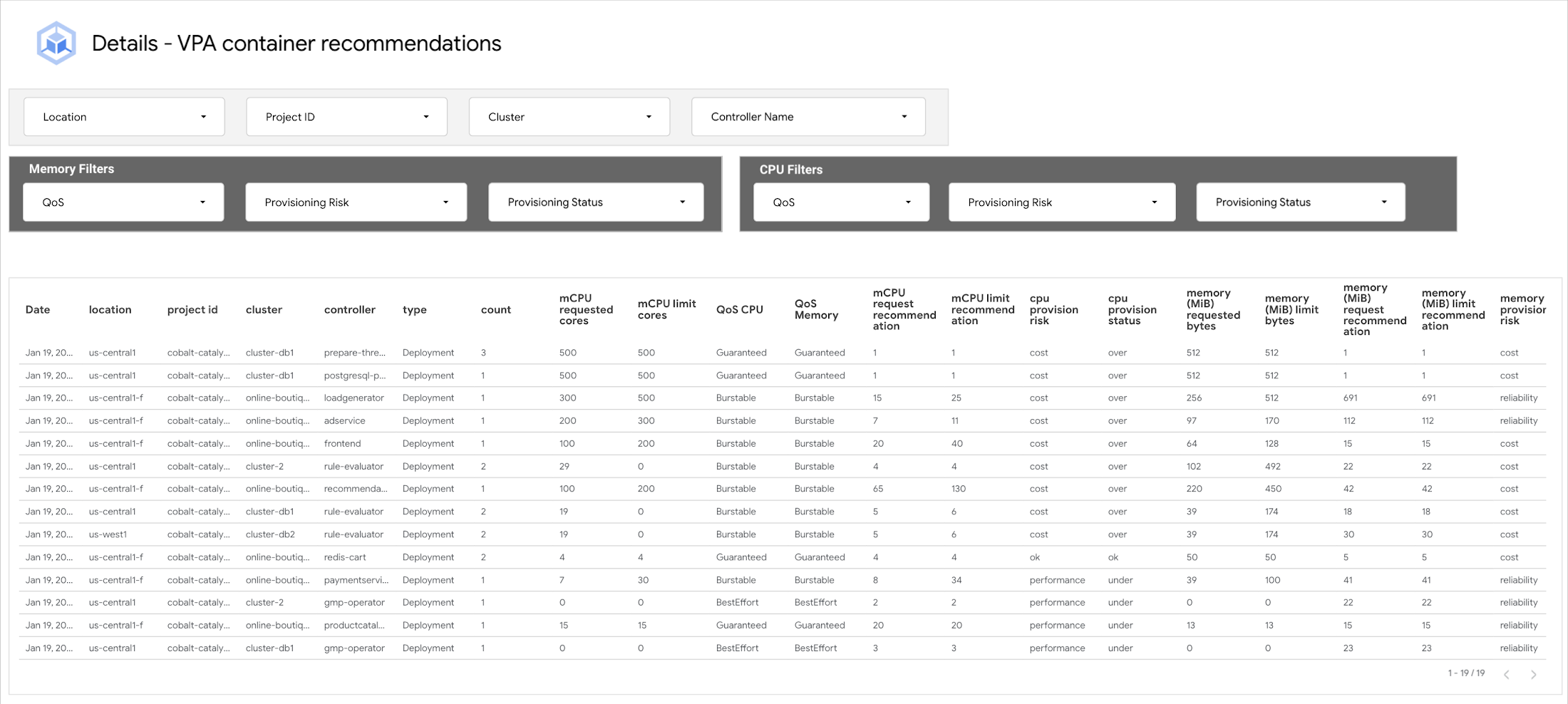Sort by memory (MiB) requested bytes header

(1213, 310)
